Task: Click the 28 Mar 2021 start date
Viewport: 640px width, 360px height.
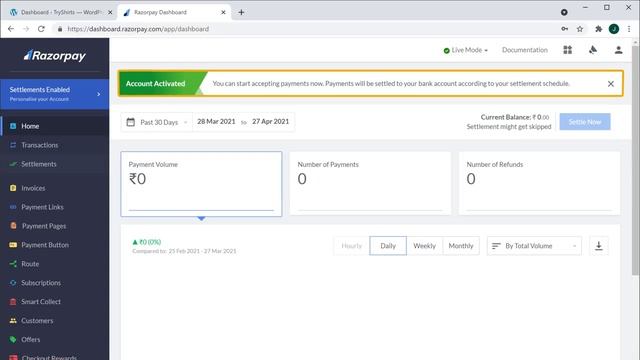Action: pos(216,122)
